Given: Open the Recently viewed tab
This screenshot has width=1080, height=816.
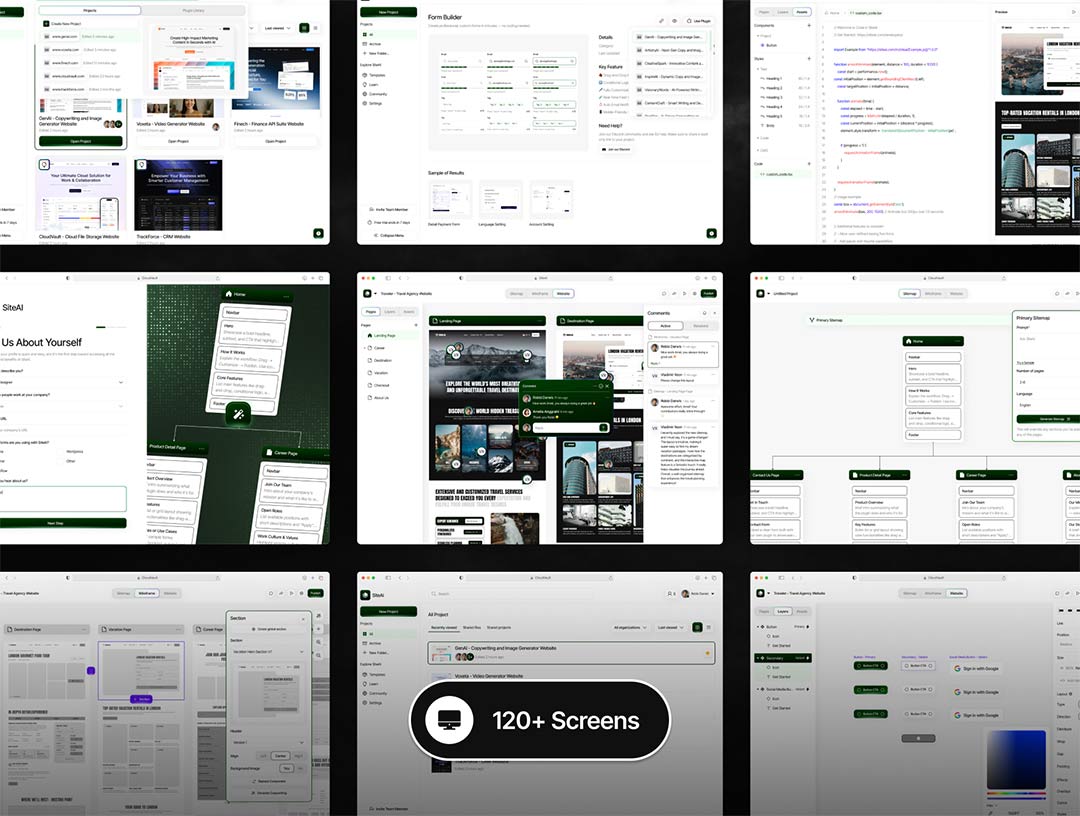Looking at the screenshot, I should click(x=444, y=627).
